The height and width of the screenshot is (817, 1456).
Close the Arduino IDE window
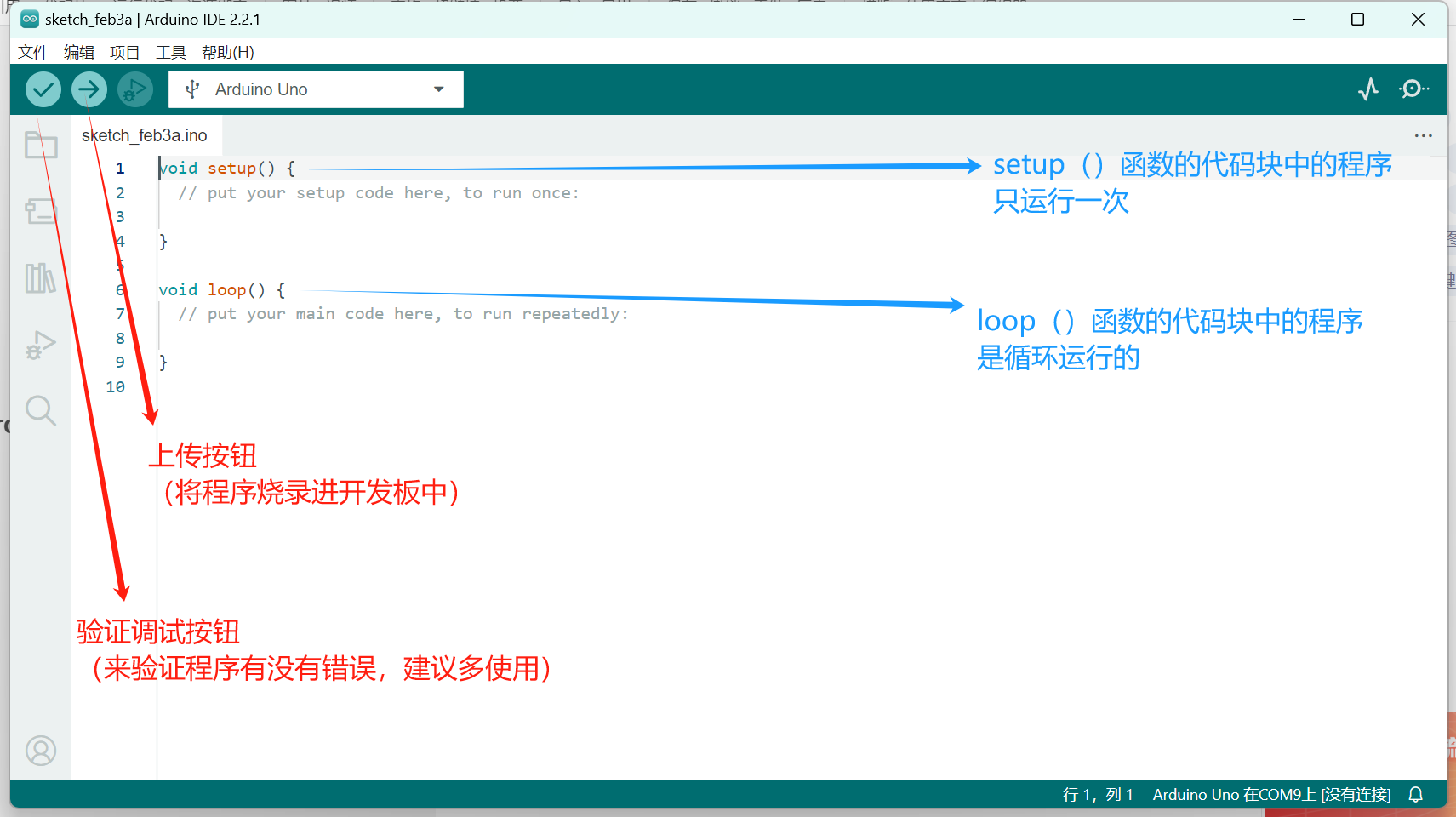coord(1418,19)
